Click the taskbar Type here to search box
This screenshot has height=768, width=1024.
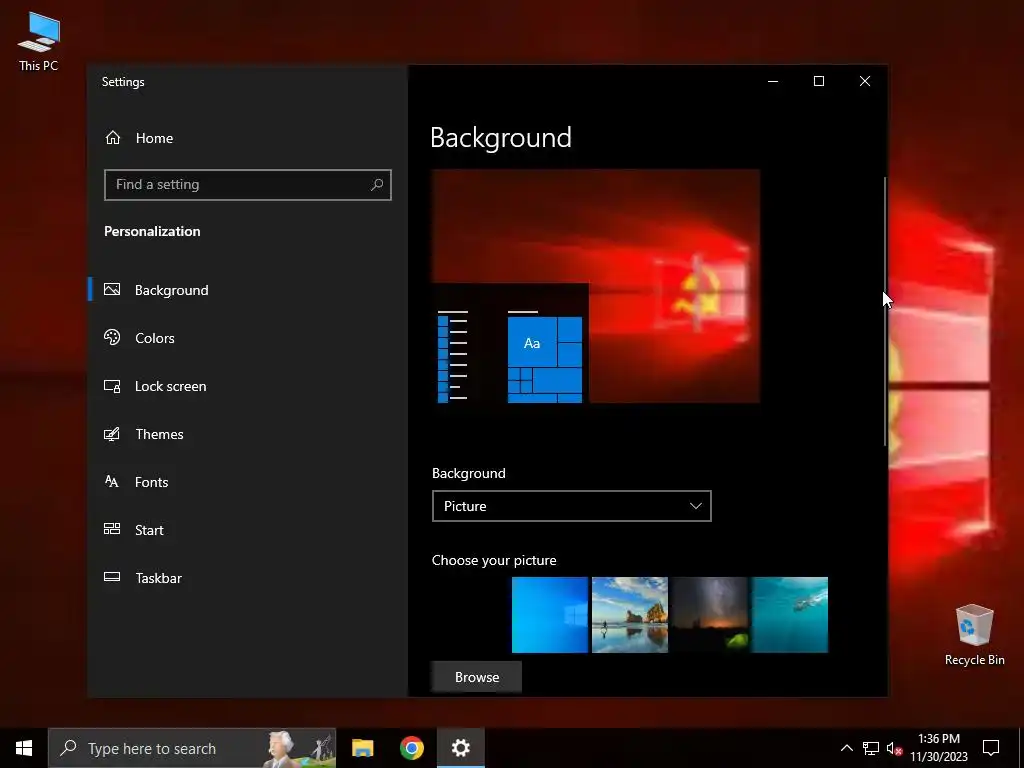pyautogui.click(x=192, y=748)
